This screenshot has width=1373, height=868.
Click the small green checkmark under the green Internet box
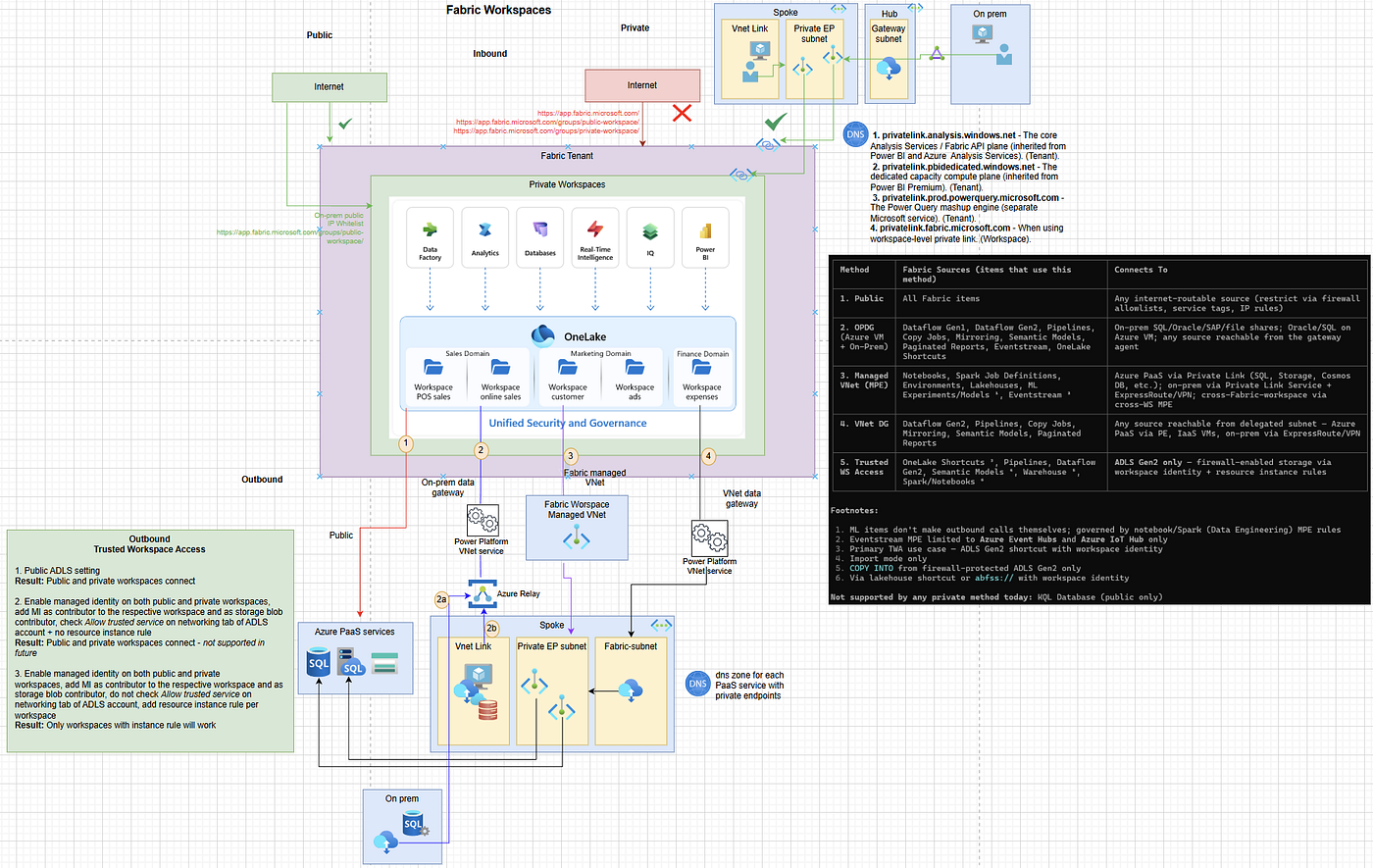coord(345,124)
